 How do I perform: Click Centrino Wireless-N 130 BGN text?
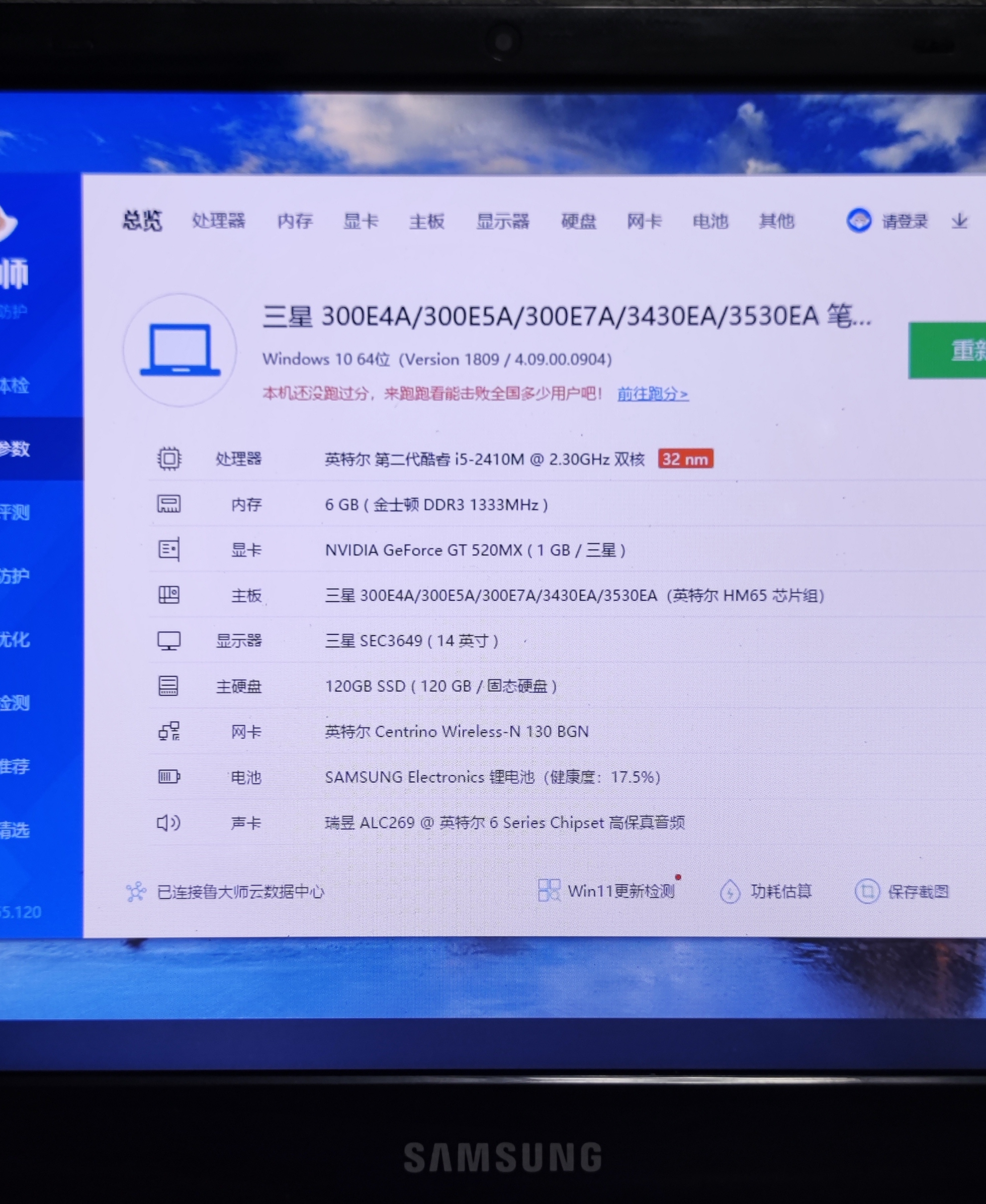[456, 732]
